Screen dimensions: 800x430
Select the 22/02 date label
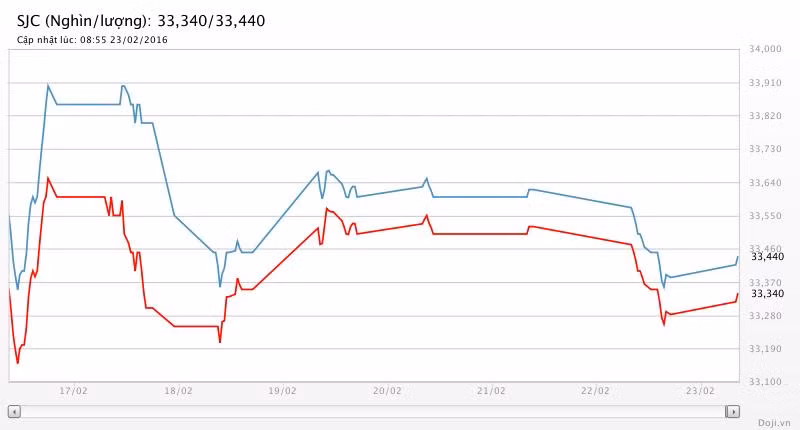595,391
